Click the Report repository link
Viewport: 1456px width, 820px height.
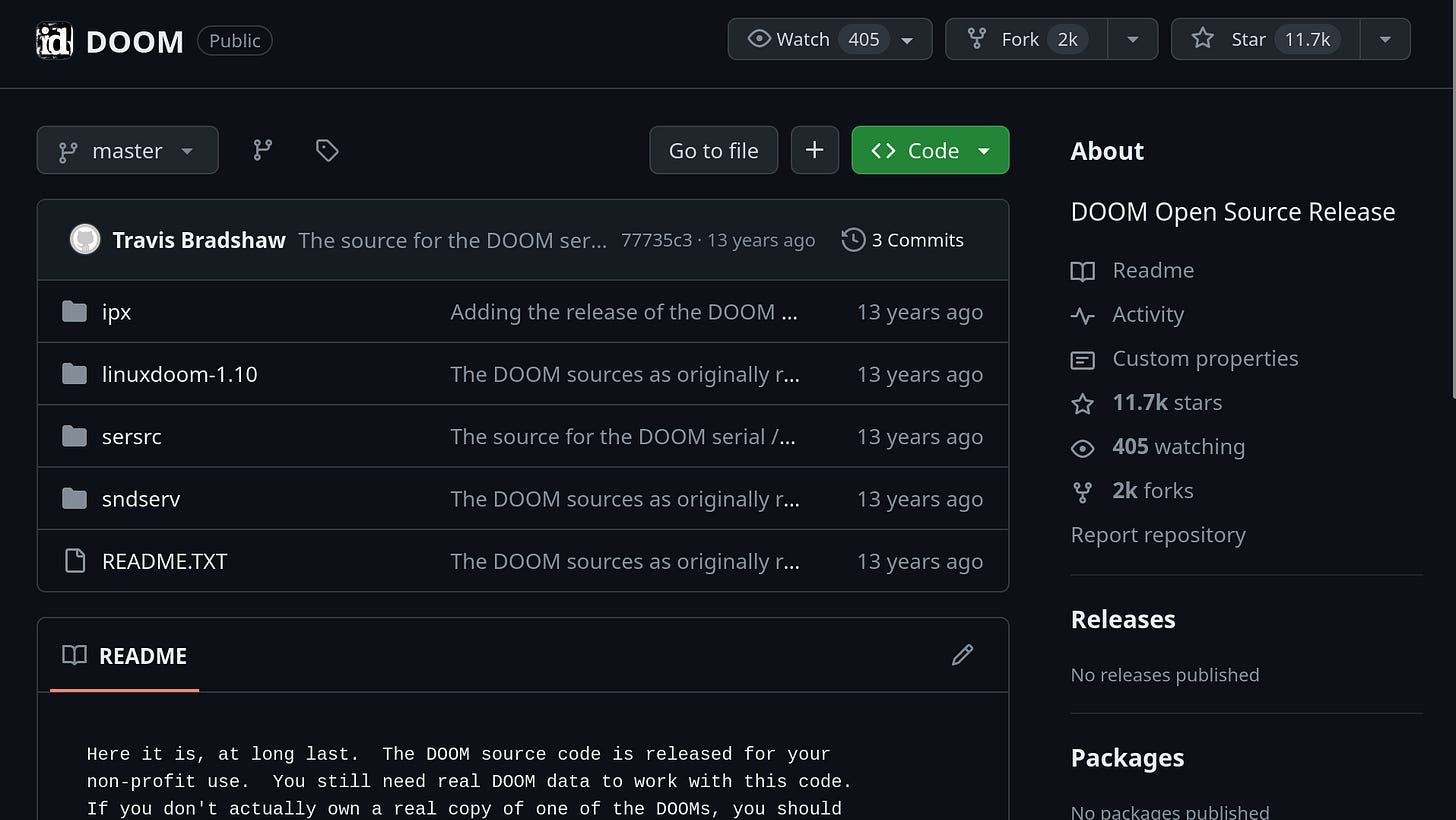coord(1158,535)
